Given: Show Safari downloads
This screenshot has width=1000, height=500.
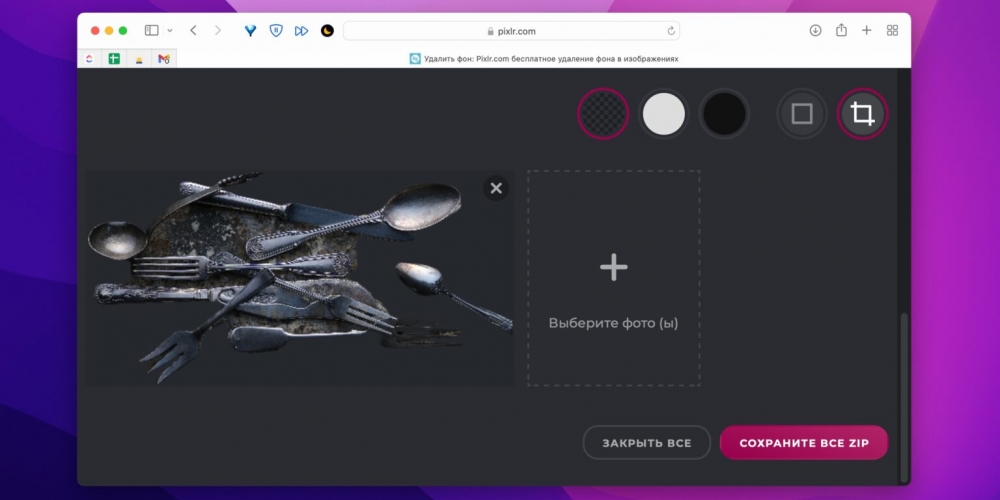Looking at the screenshot, I should [x=815, y=31].
